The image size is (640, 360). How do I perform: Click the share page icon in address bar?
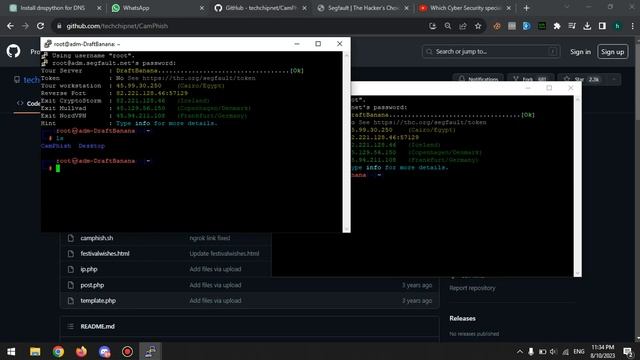(463, 26)
